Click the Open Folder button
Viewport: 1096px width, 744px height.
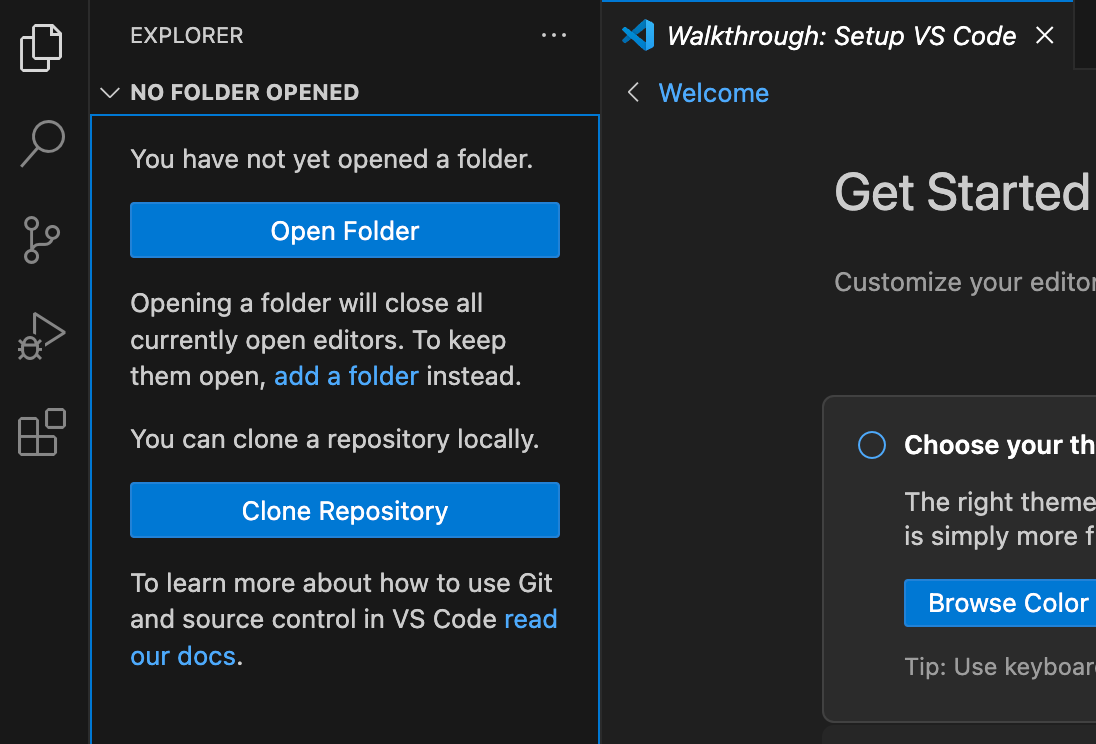pyautogui.click(x=345, y=230)
